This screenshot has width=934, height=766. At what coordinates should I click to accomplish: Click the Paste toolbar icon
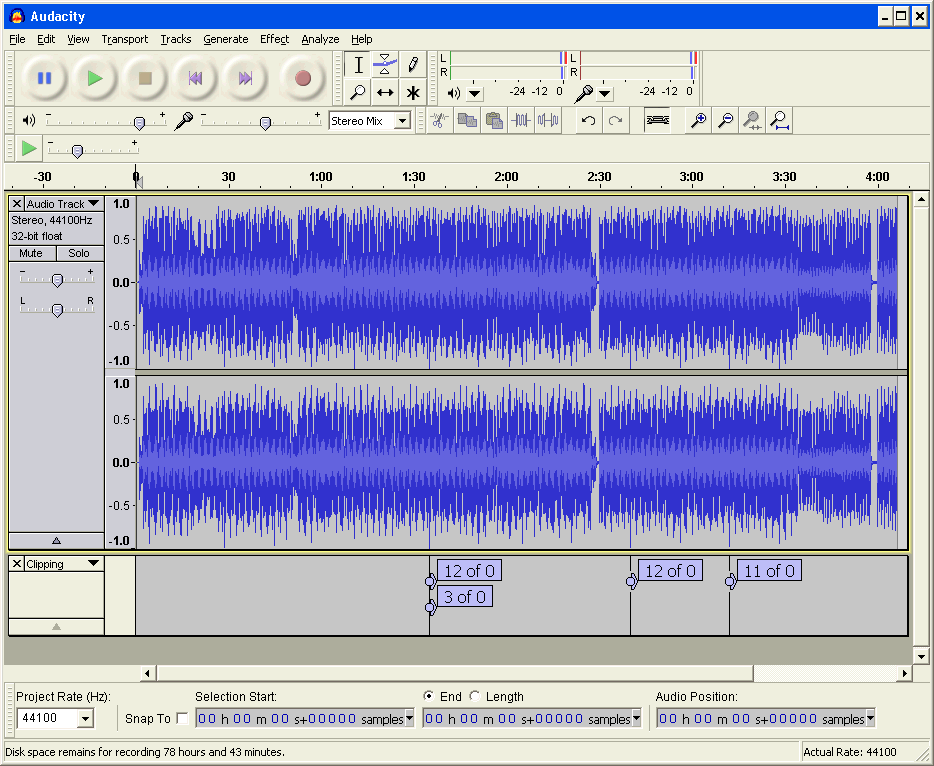coord(494,121)
